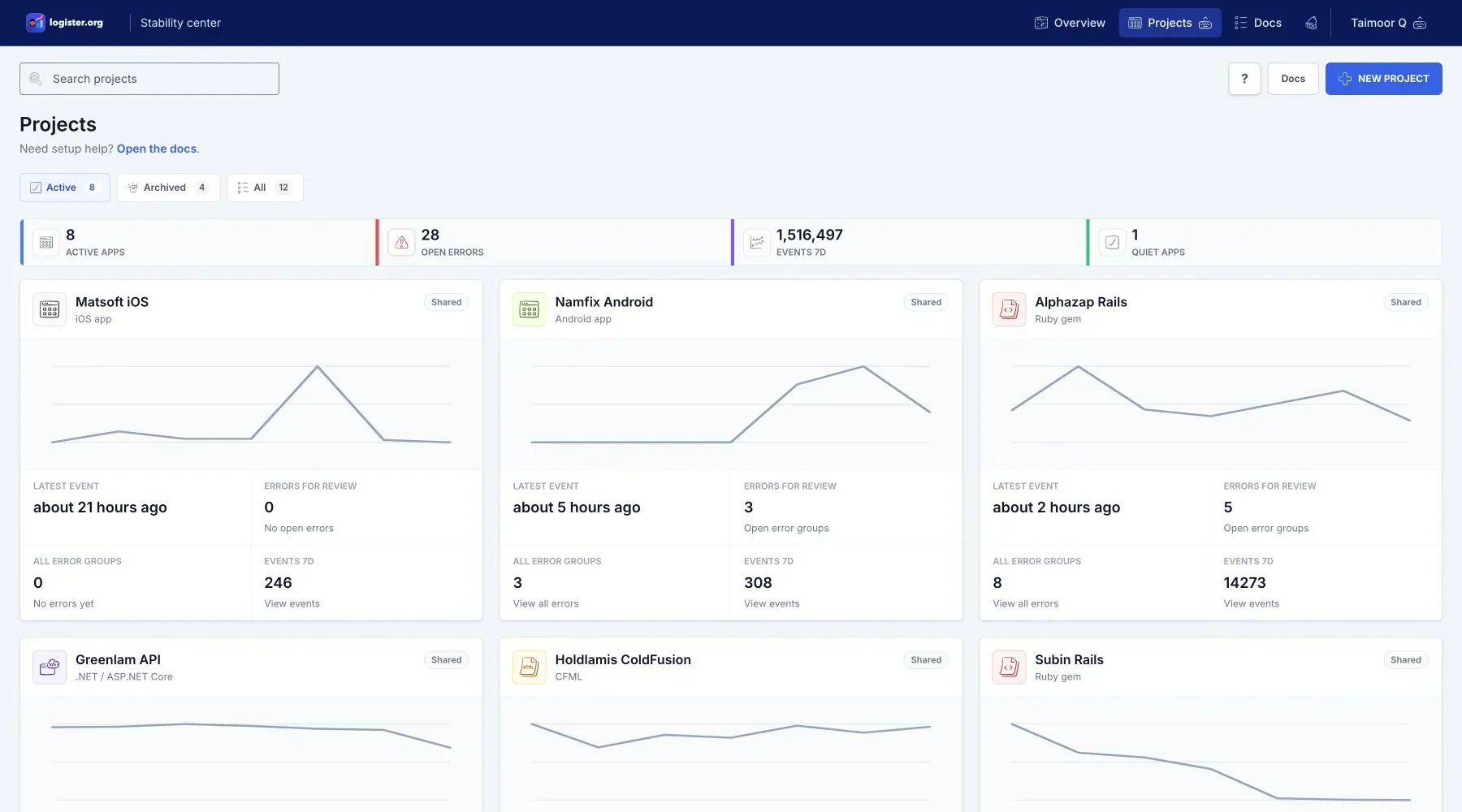Open View all errors for Alphazap Rails
Image resolution: width=1462 pixels, height=812 pixels.
(1025, 604)
